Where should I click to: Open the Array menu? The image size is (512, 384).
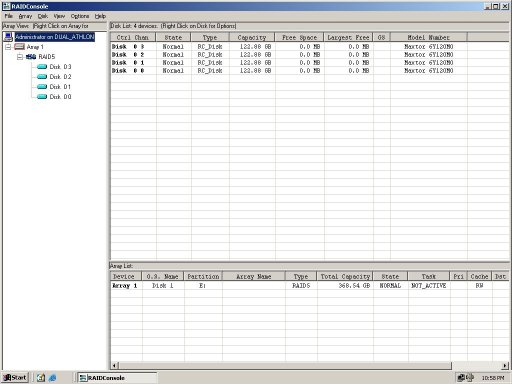pos(25,16)
